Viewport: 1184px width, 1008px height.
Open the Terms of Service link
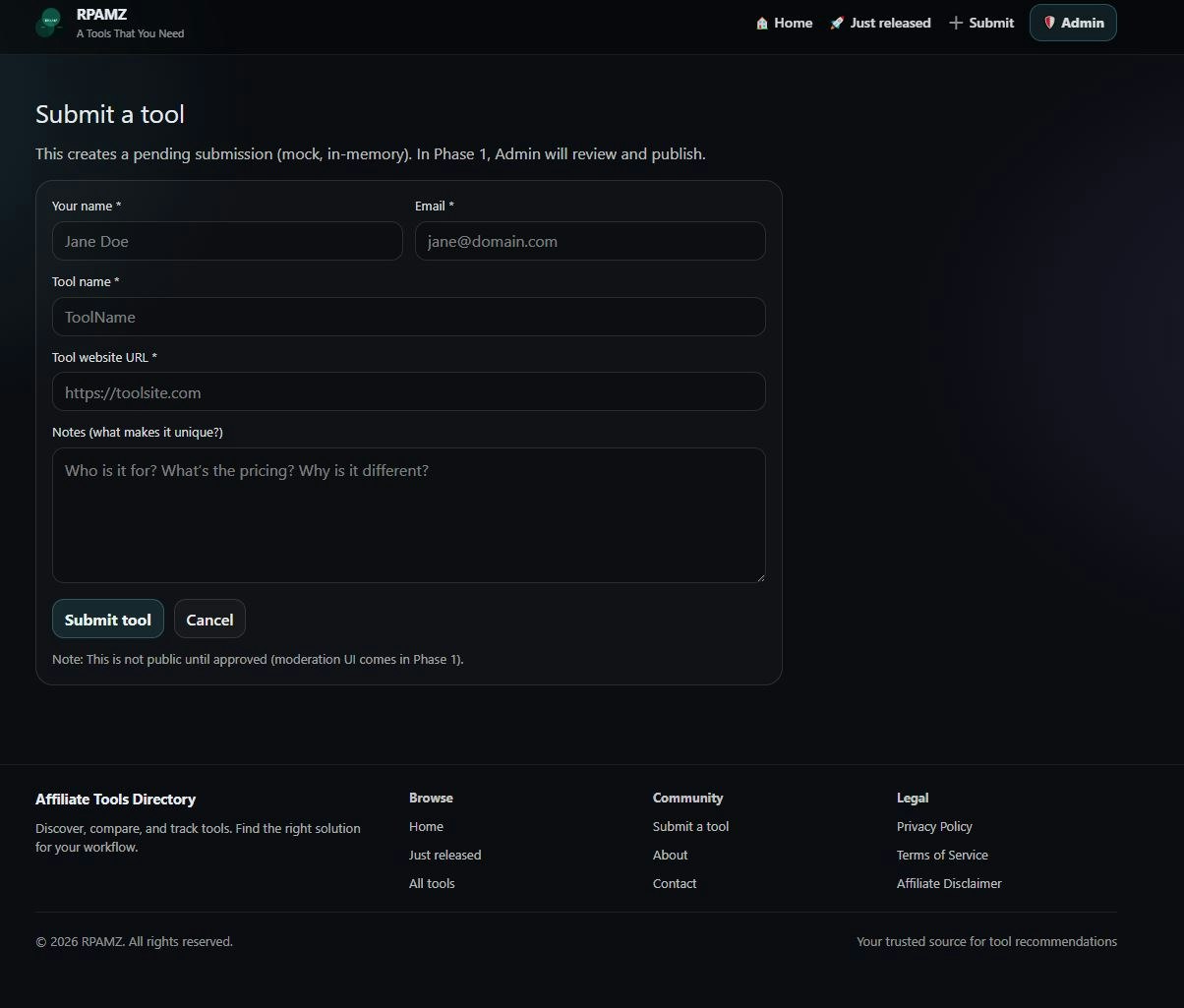[x=942, y=856]
